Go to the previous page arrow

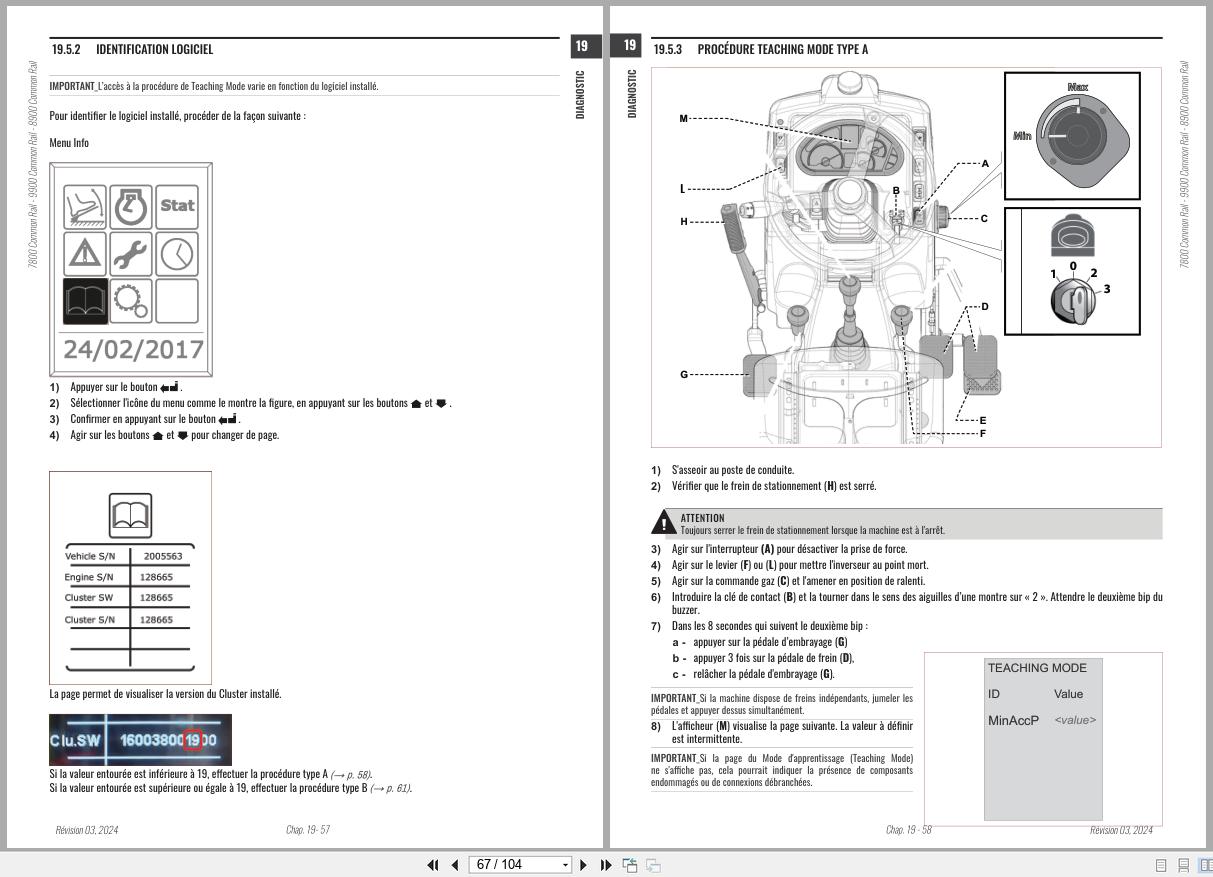coord(456,864)
